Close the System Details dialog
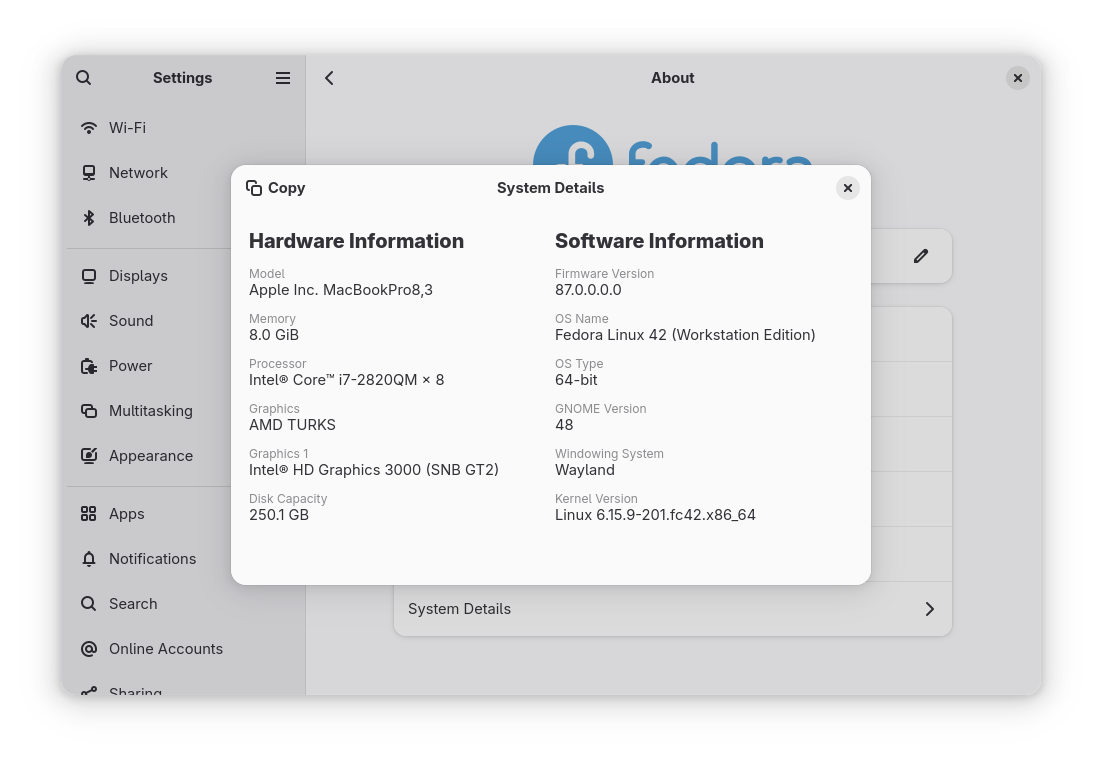This screenshot has height=762, width=1102. pyautogui.click(x=848, y=188)
